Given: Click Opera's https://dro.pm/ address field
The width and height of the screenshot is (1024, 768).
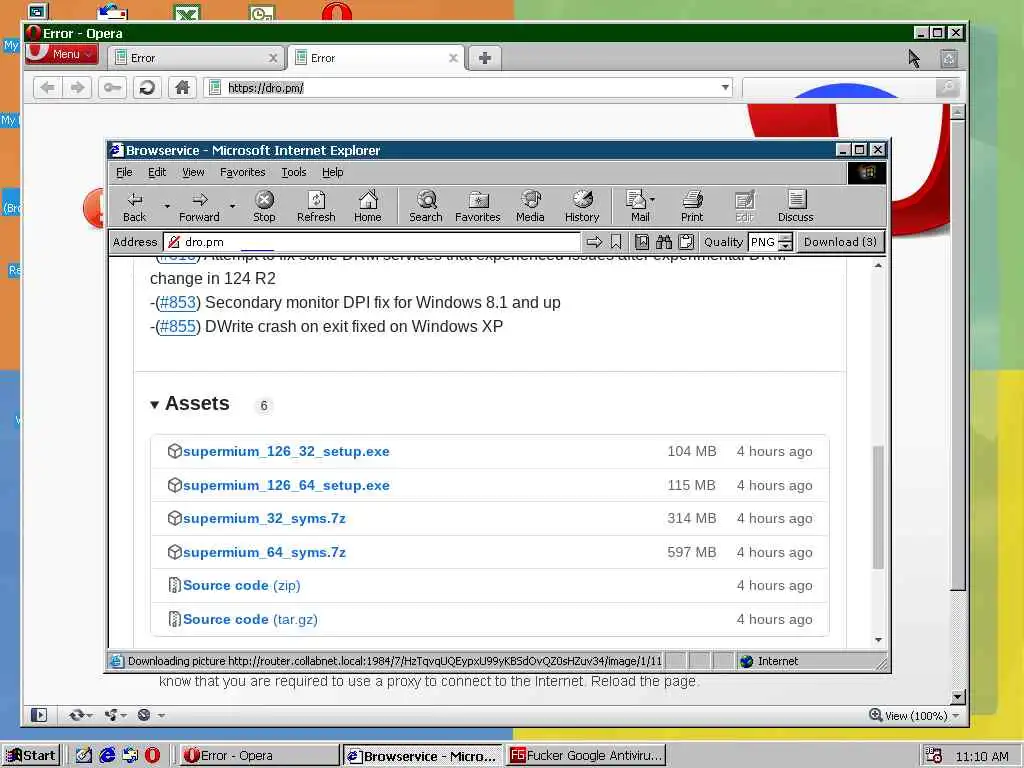Looking at the screenshot, I should (468, 88).
